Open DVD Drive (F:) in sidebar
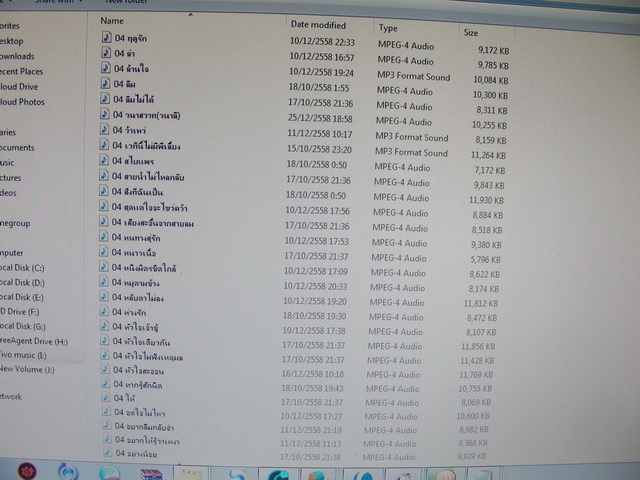Image resolution: width=640 pixels, height=480 pixels. click(x=20, y=312)
